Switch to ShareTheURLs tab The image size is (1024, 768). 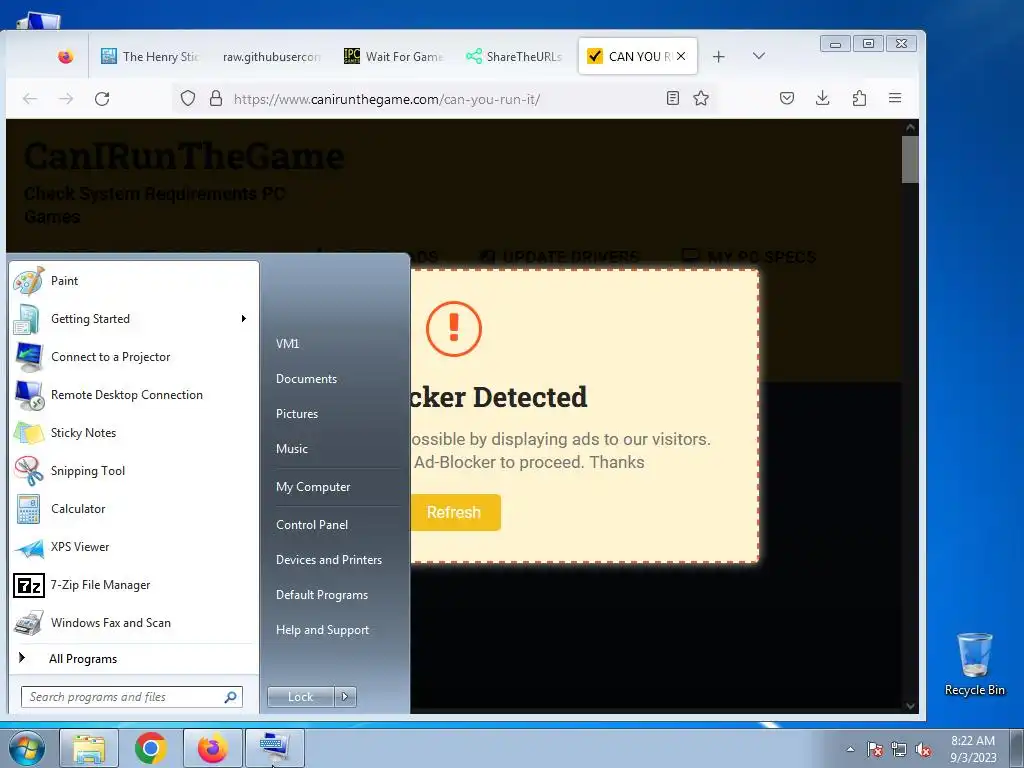point(514,57)
